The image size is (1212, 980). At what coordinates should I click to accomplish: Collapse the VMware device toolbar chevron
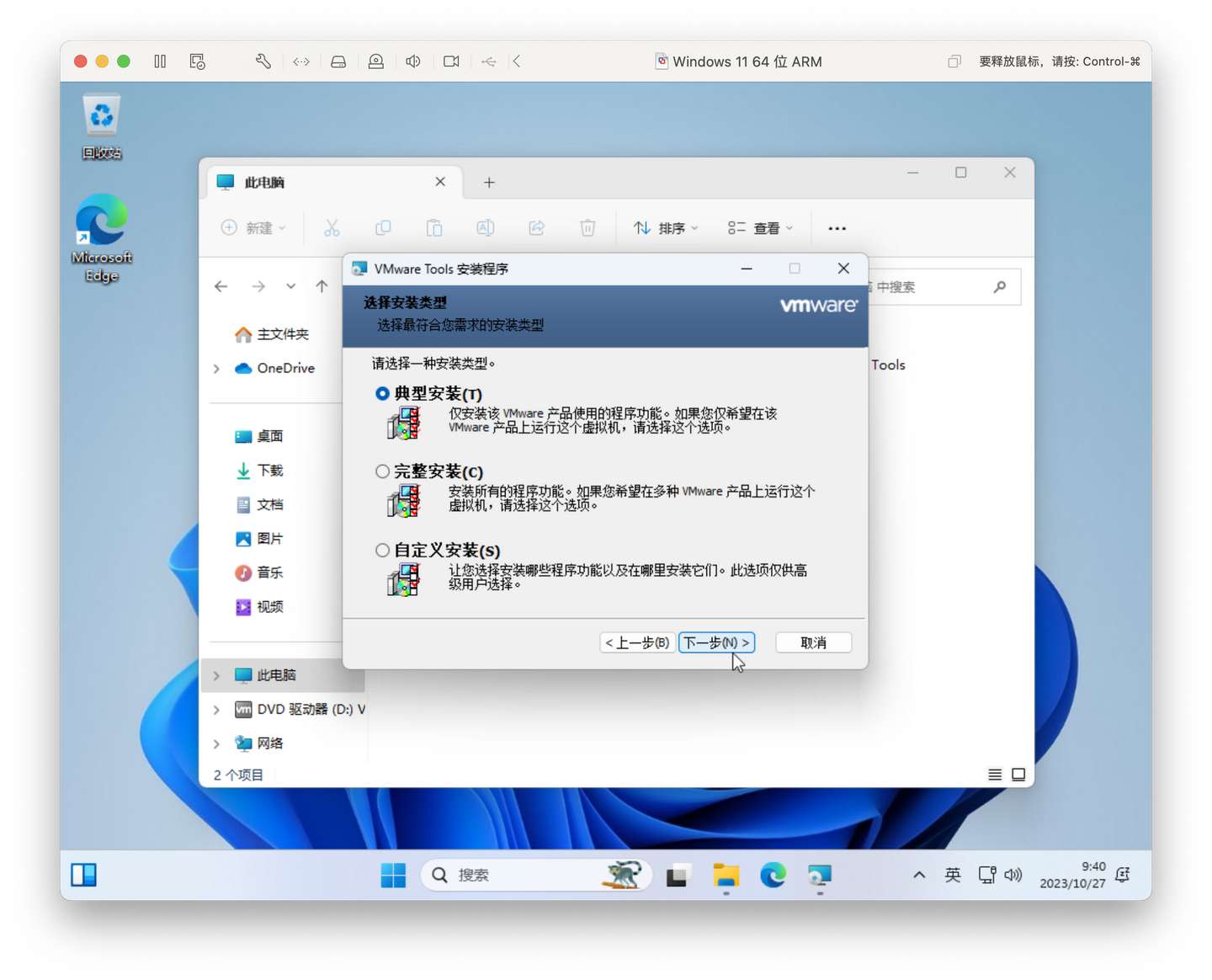pos(517,61)
